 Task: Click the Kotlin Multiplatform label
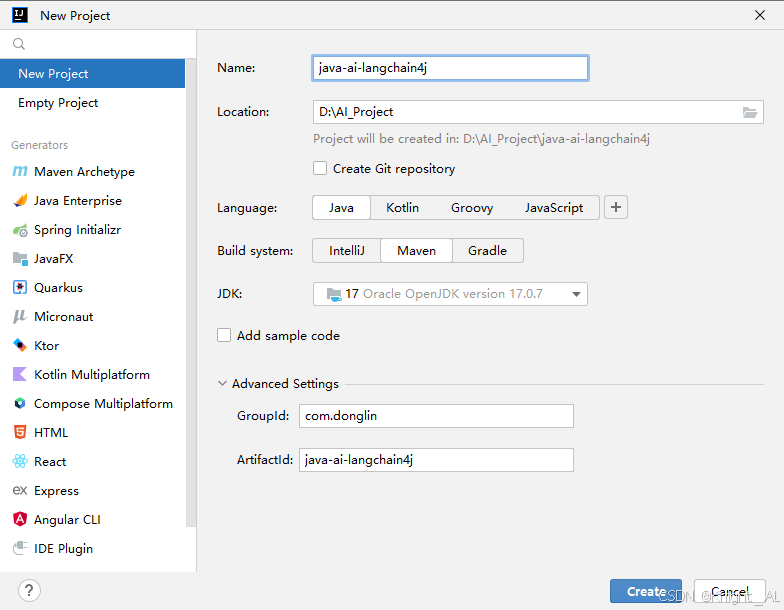92,374
